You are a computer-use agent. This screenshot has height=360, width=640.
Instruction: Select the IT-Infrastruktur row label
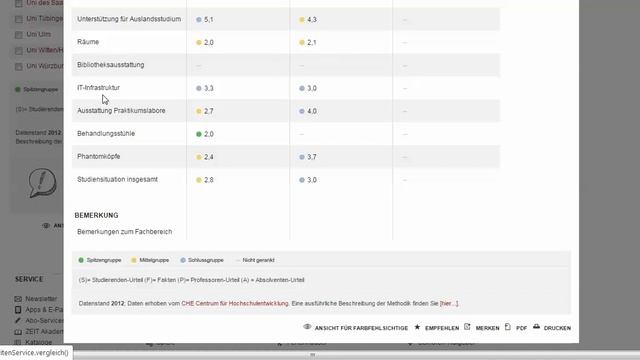(x=98, y=87)
